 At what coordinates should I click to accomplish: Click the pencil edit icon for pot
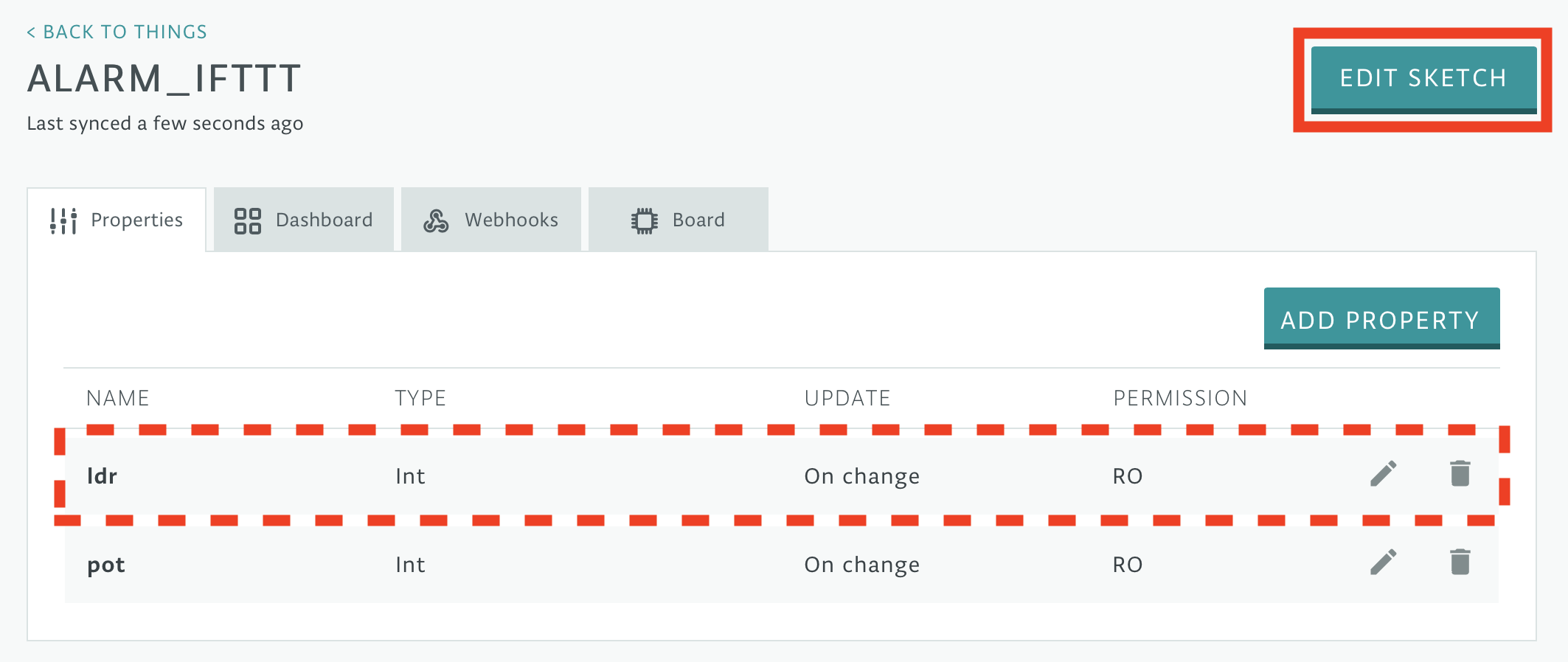coord(1383,562)
